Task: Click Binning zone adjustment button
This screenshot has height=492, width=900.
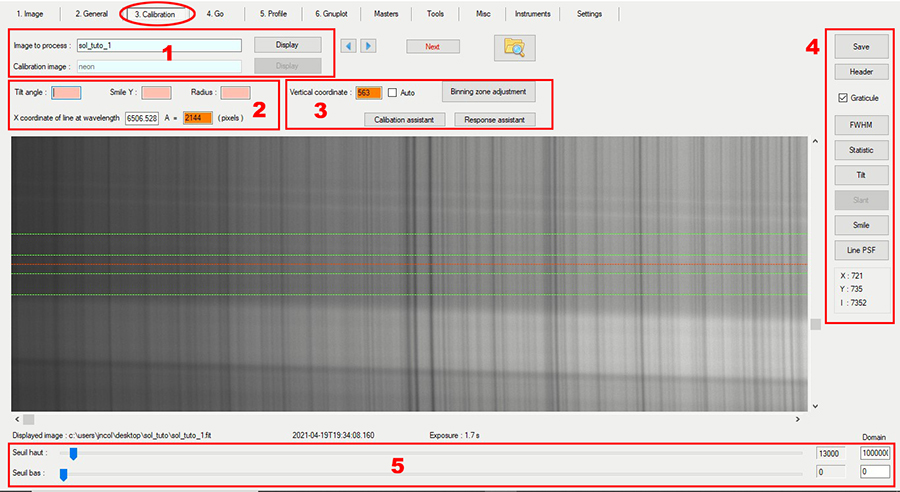Action: (x=489, y=92)
